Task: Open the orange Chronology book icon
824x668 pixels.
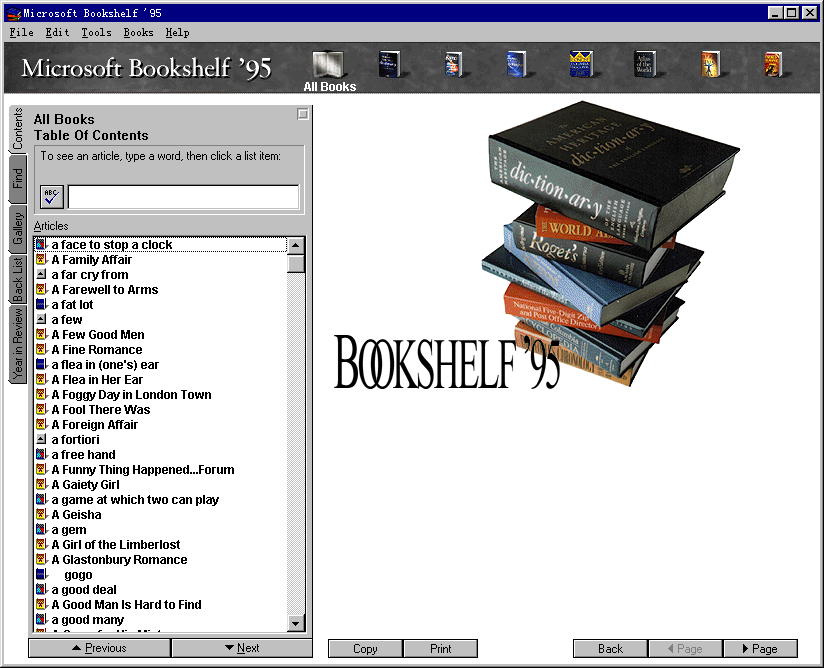Action: click(x=710, y=65)
